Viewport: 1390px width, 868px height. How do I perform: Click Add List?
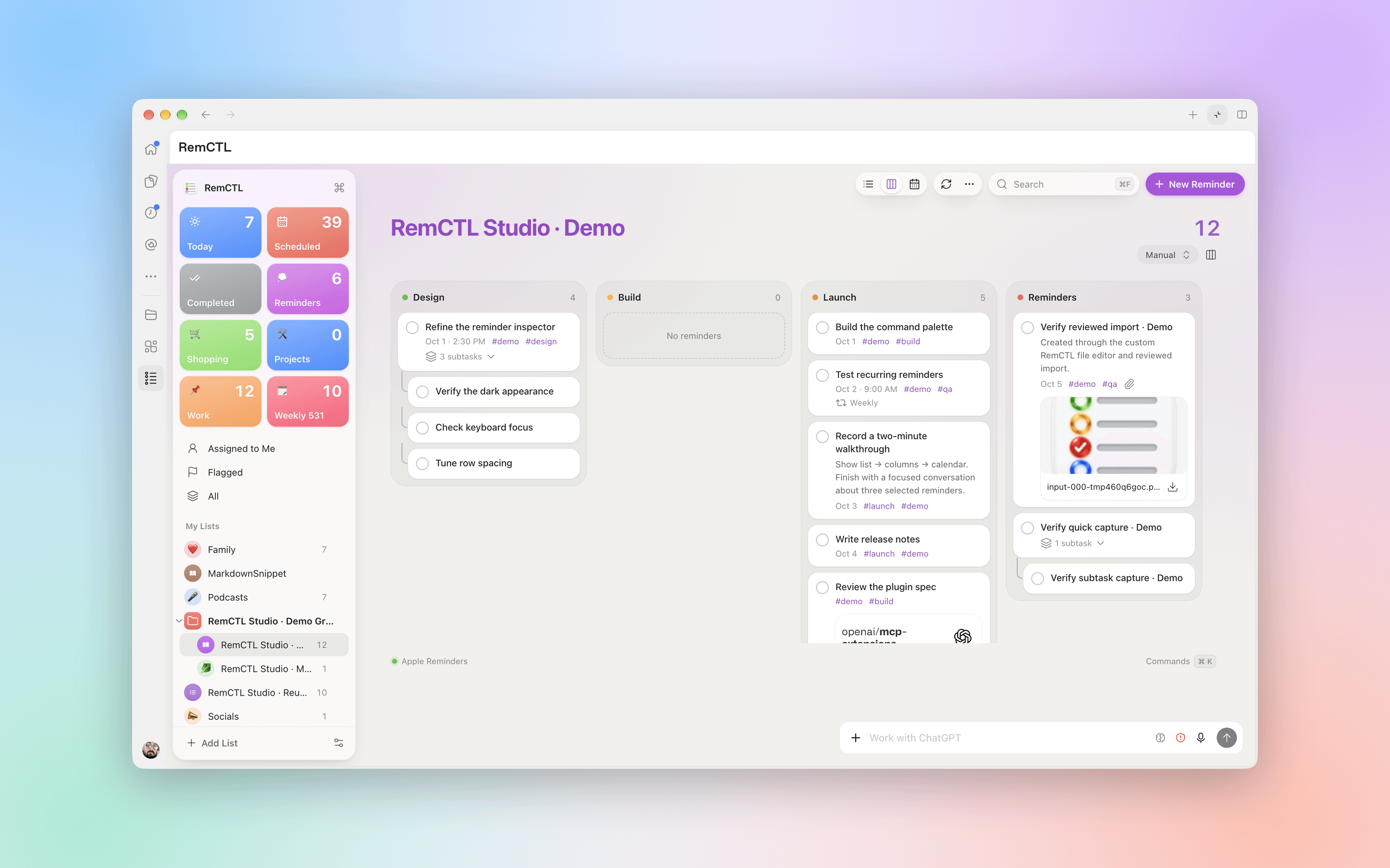pyautogui.click(x=212, y=743)
